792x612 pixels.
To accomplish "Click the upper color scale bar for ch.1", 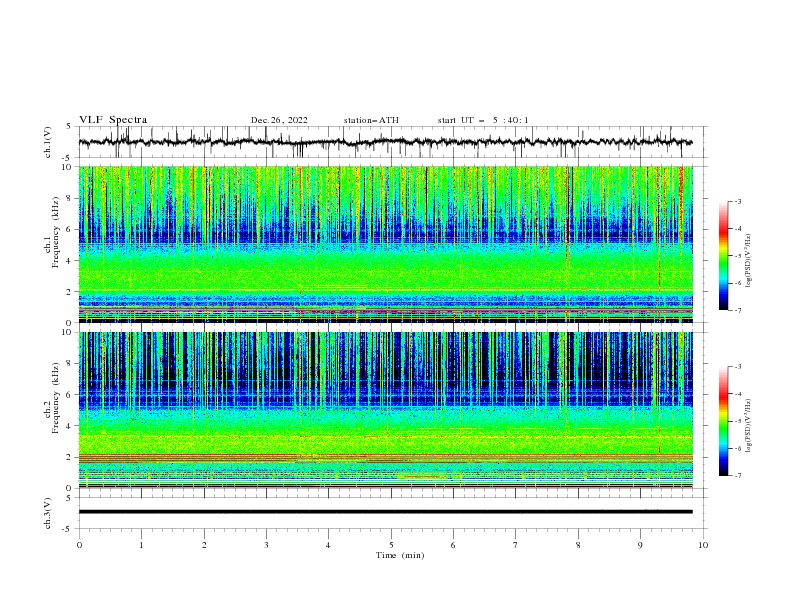I will tap(723, 256).
